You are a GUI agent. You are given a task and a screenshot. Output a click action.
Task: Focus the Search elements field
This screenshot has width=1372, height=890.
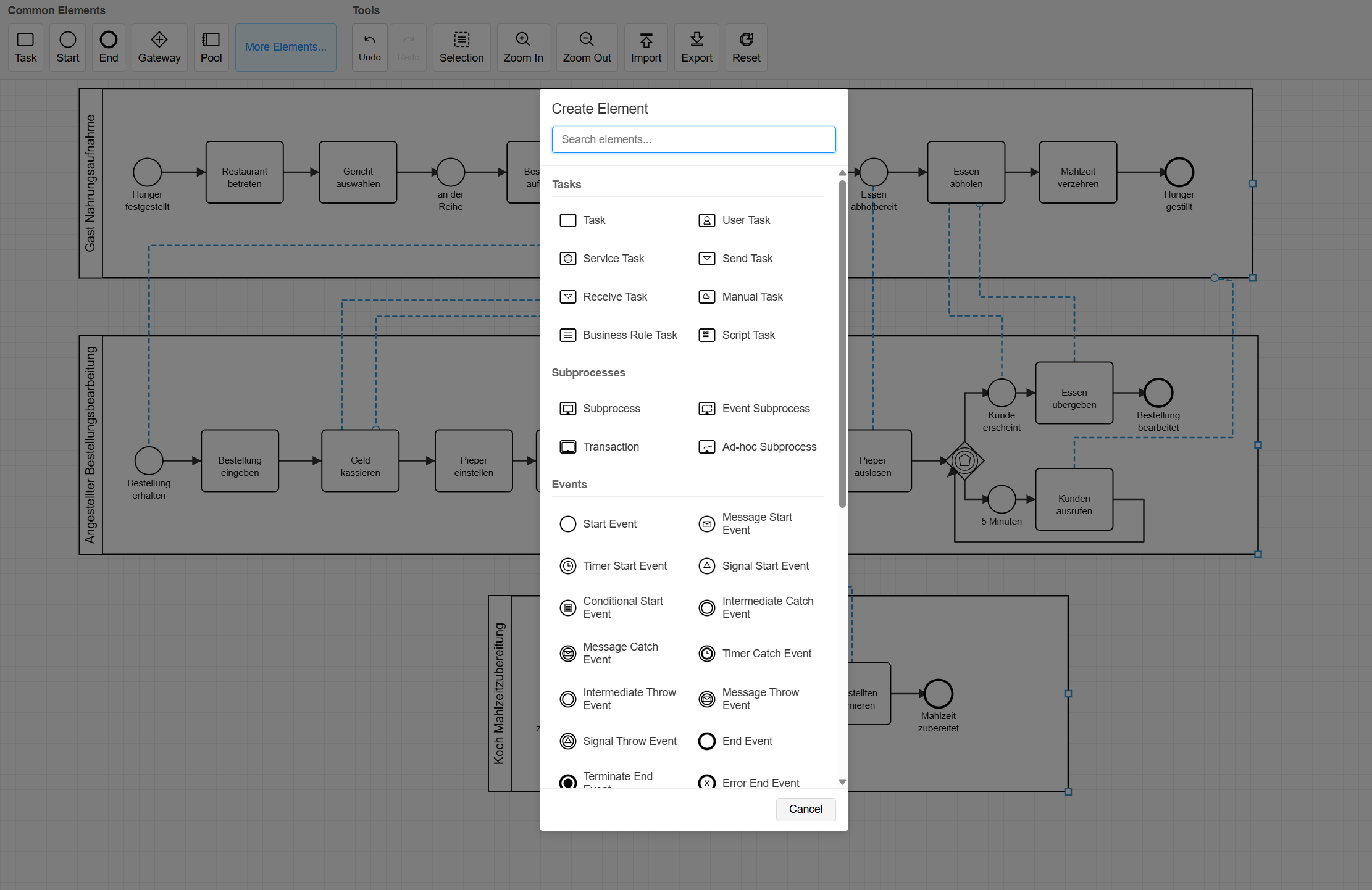pyautogui.click(x=694, y=139)
